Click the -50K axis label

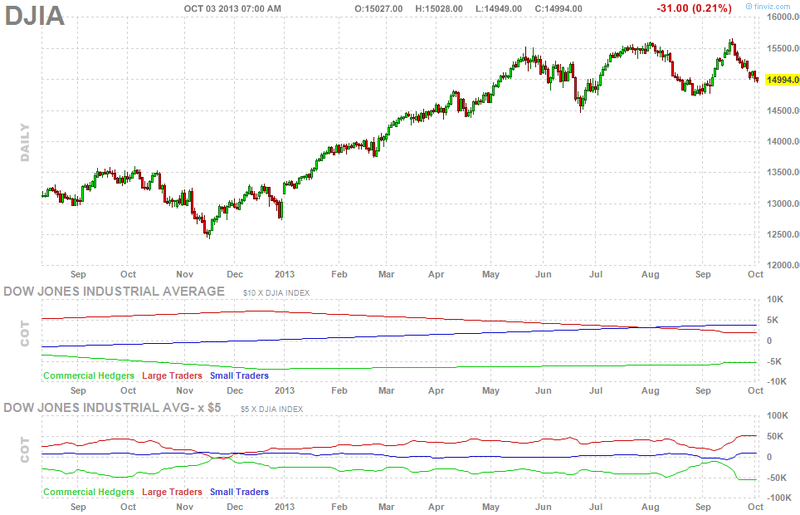coord(777,478)
